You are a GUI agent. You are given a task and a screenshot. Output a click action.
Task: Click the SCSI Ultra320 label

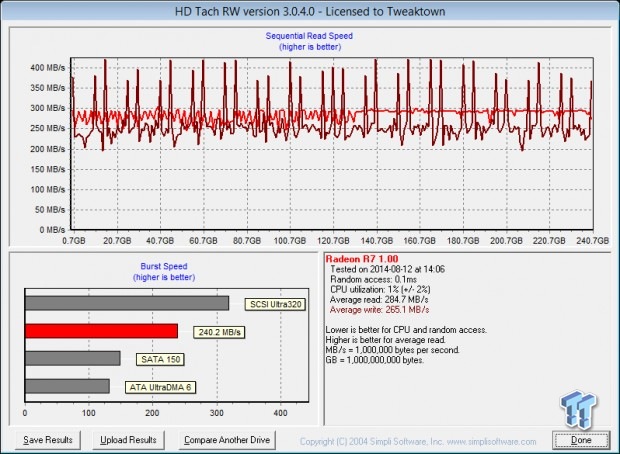275,305
